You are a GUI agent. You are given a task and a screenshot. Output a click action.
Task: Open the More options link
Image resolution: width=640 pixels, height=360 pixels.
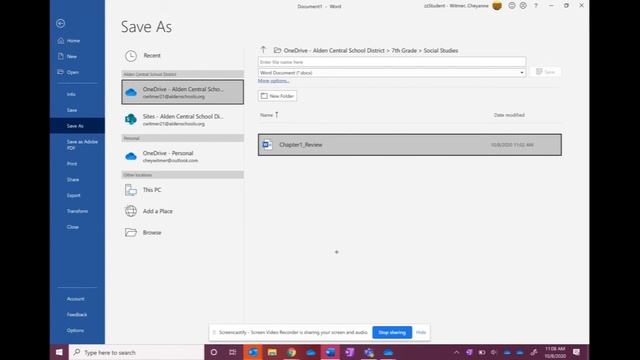(x=273, y=81)
